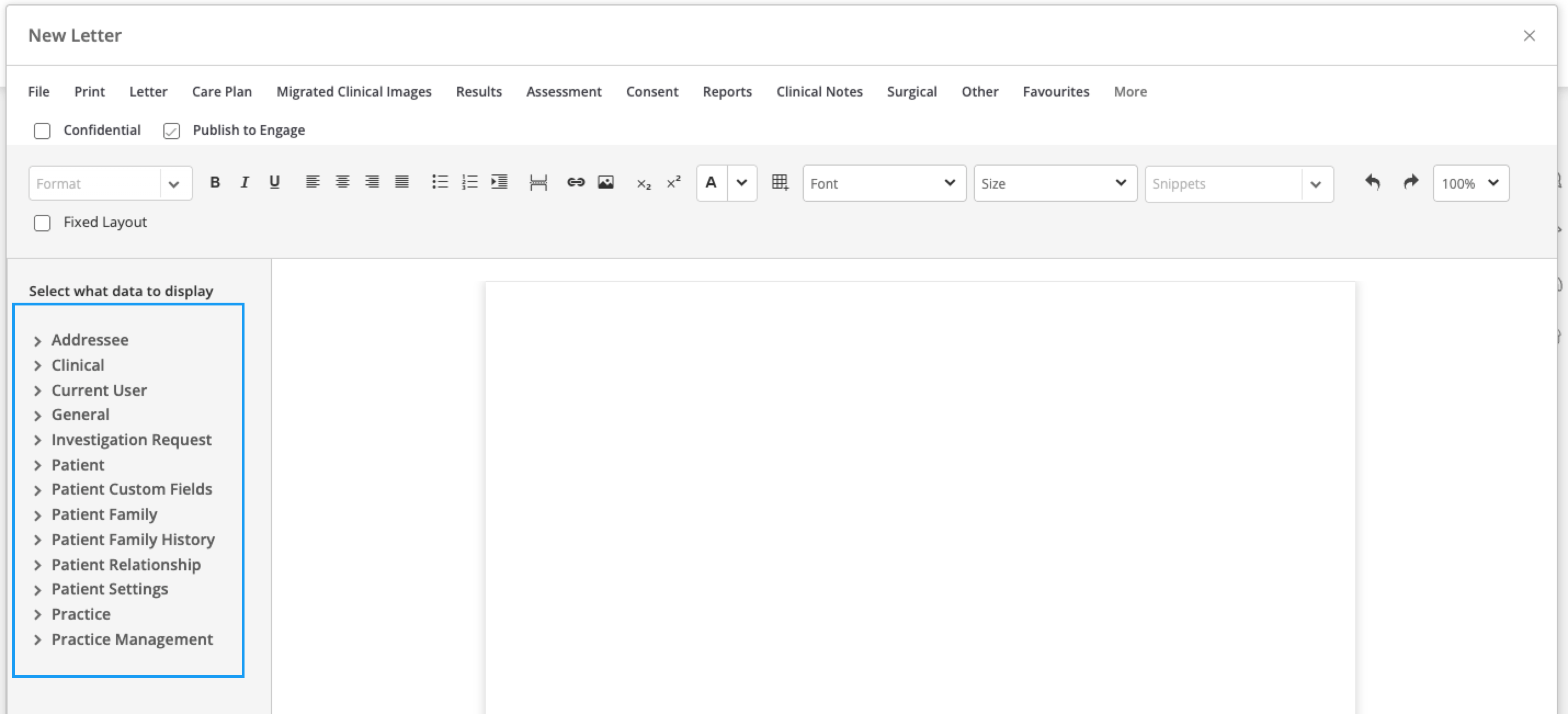
Task: Open the Clinical Notes menu
Action: point(819,92)
